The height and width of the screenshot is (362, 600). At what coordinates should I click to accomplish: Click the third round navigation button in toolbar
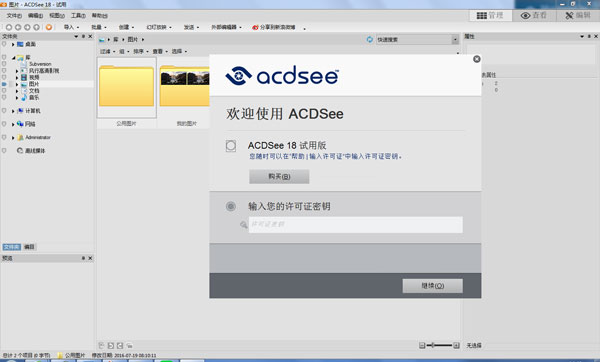[x=27, y=27]
